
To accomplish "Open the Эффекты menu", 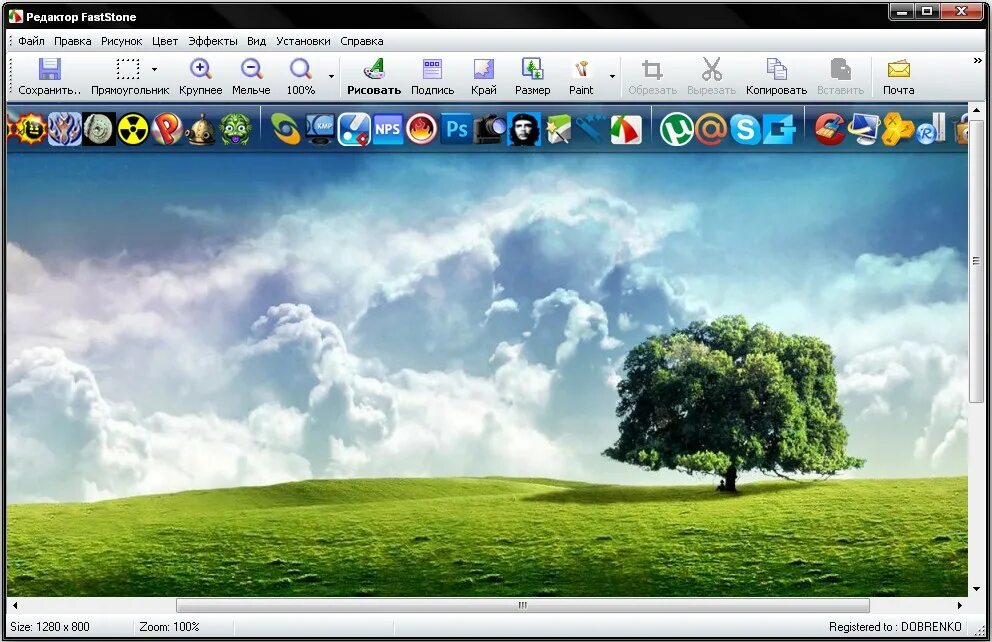I will click(x=213, y=41).
